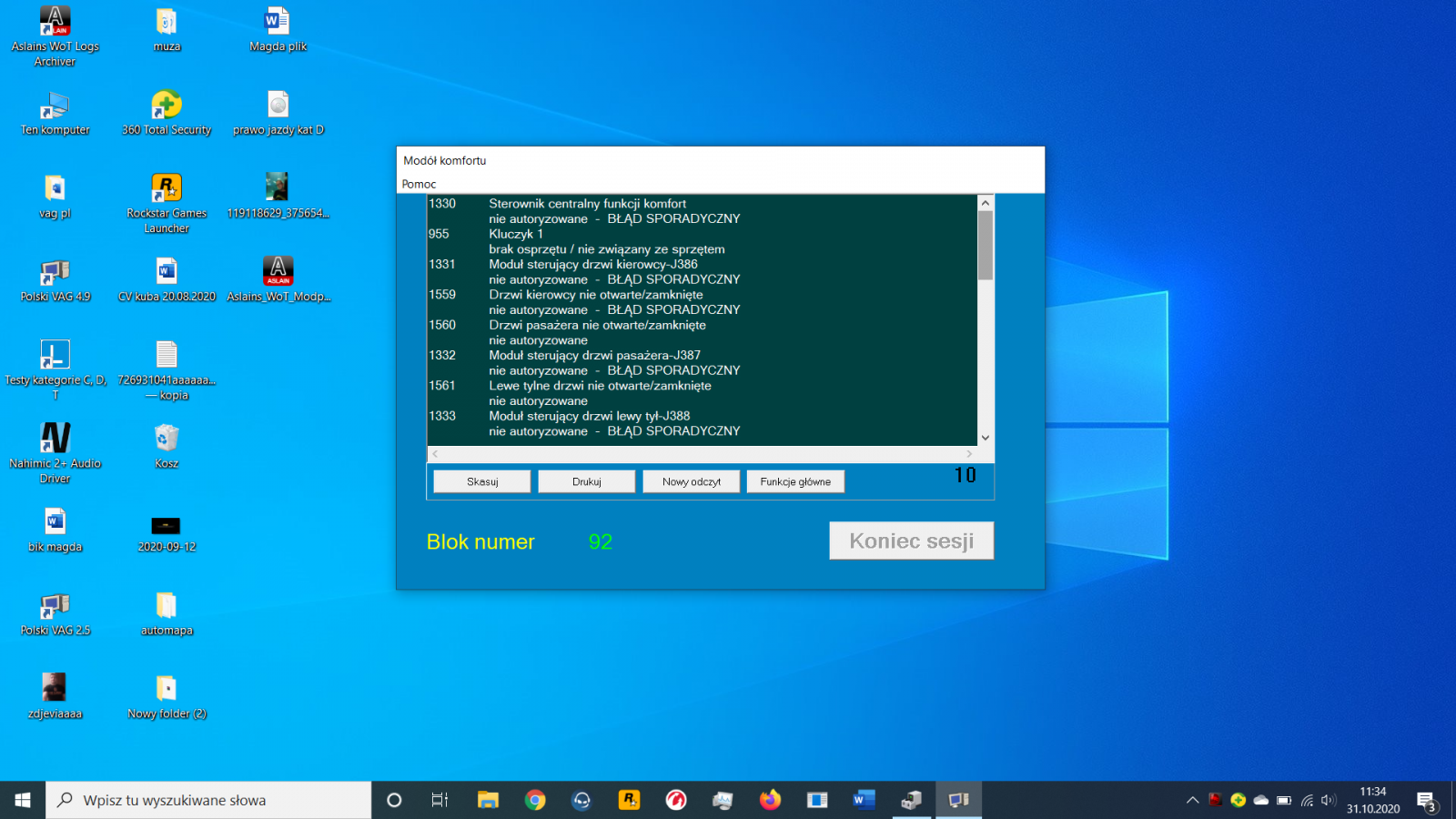
Task: Click down arrow of fault list scrollbar
Action: pyautogui.click(x=986, y=438)
